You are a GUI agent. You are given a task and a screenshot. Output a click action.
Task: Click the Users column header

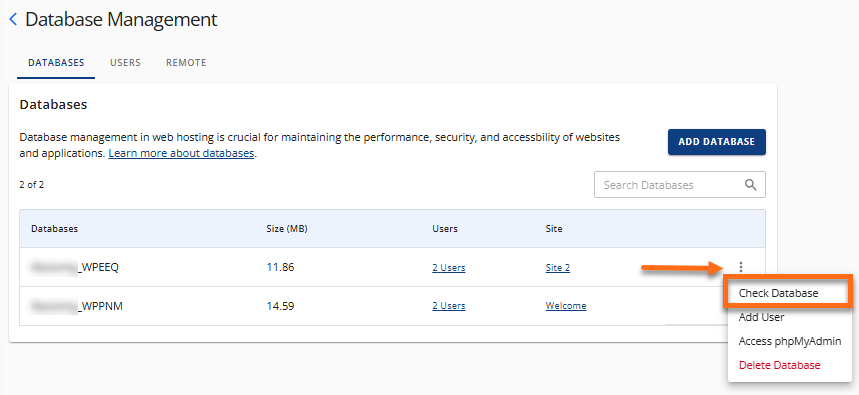coord(445,228)
